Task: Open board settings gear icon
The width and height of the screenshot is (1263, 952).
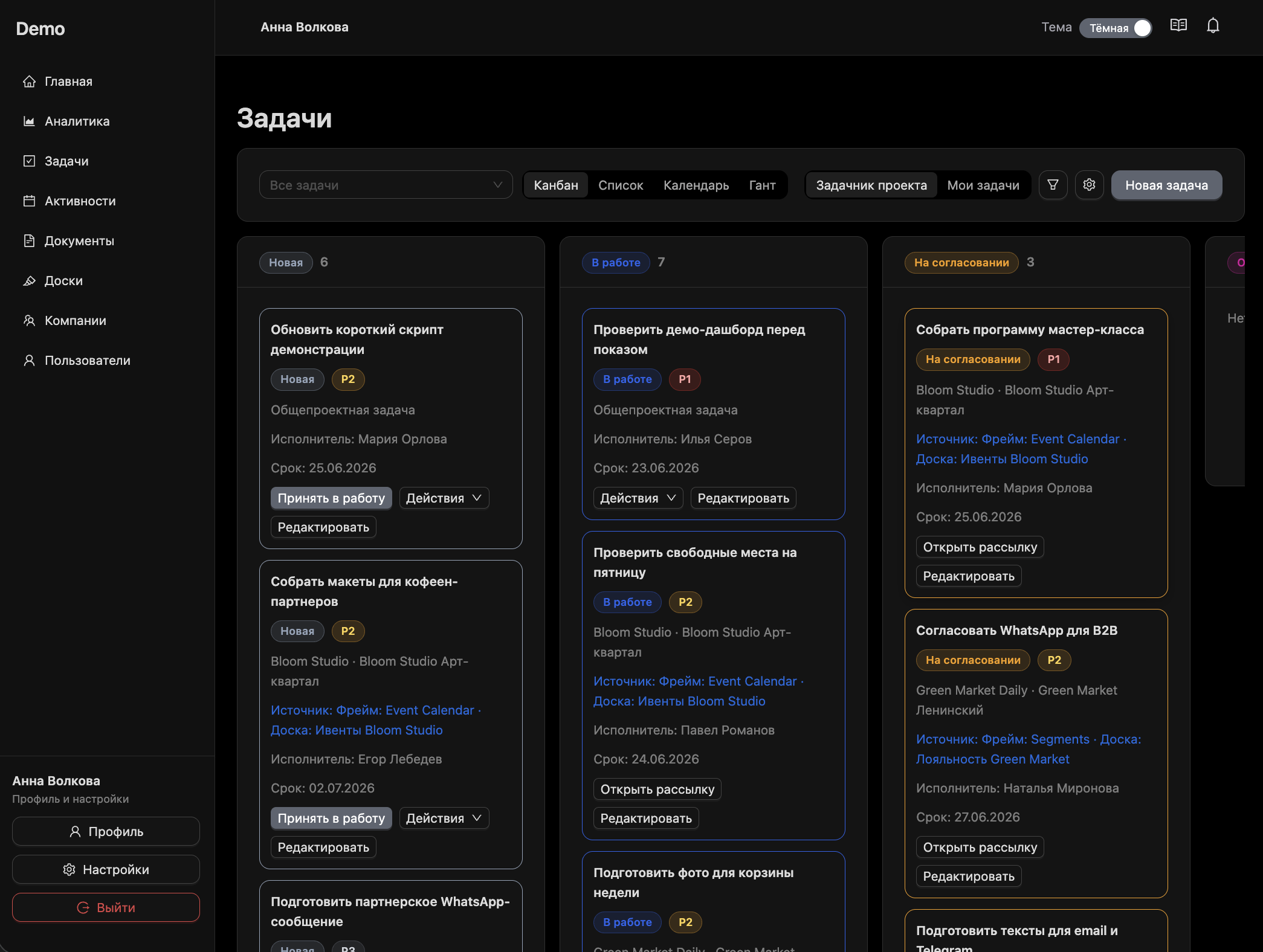Action: pos(1089,185)
